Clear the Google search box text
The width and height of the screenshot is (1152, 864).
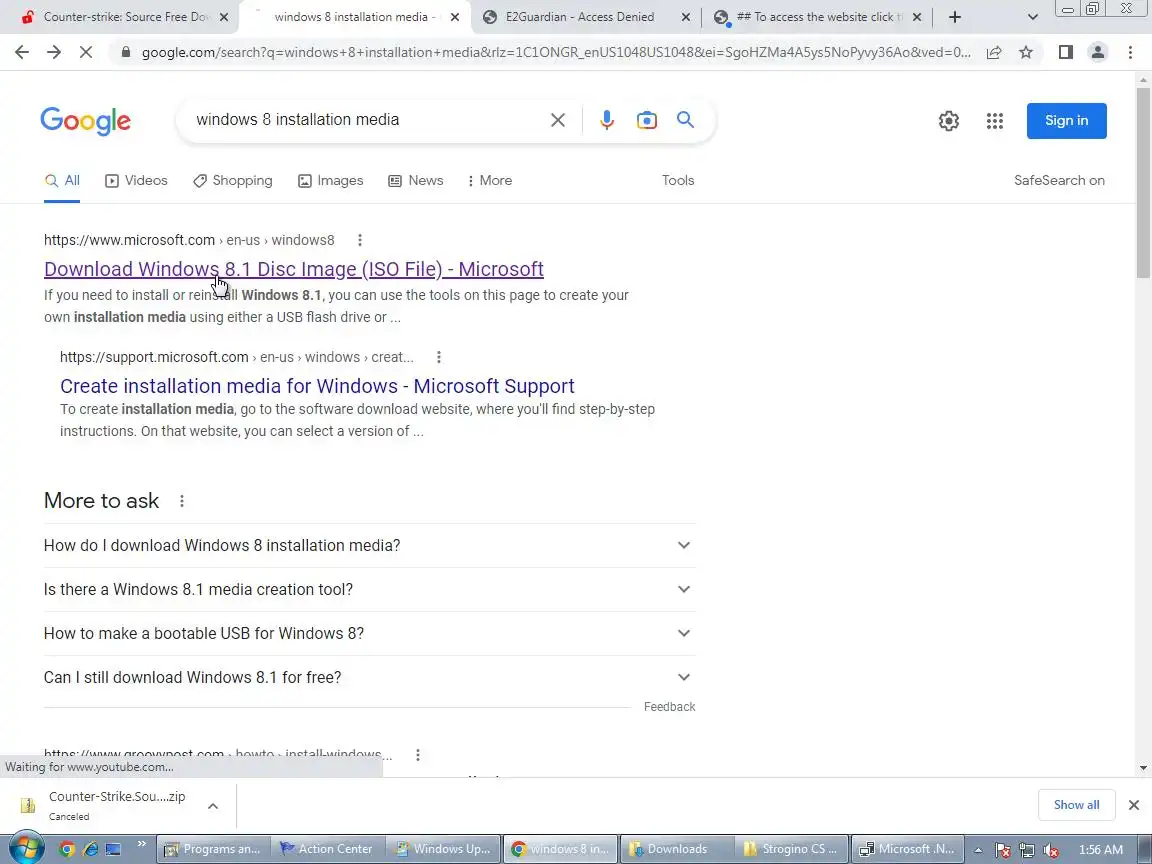tap(558, 120)
